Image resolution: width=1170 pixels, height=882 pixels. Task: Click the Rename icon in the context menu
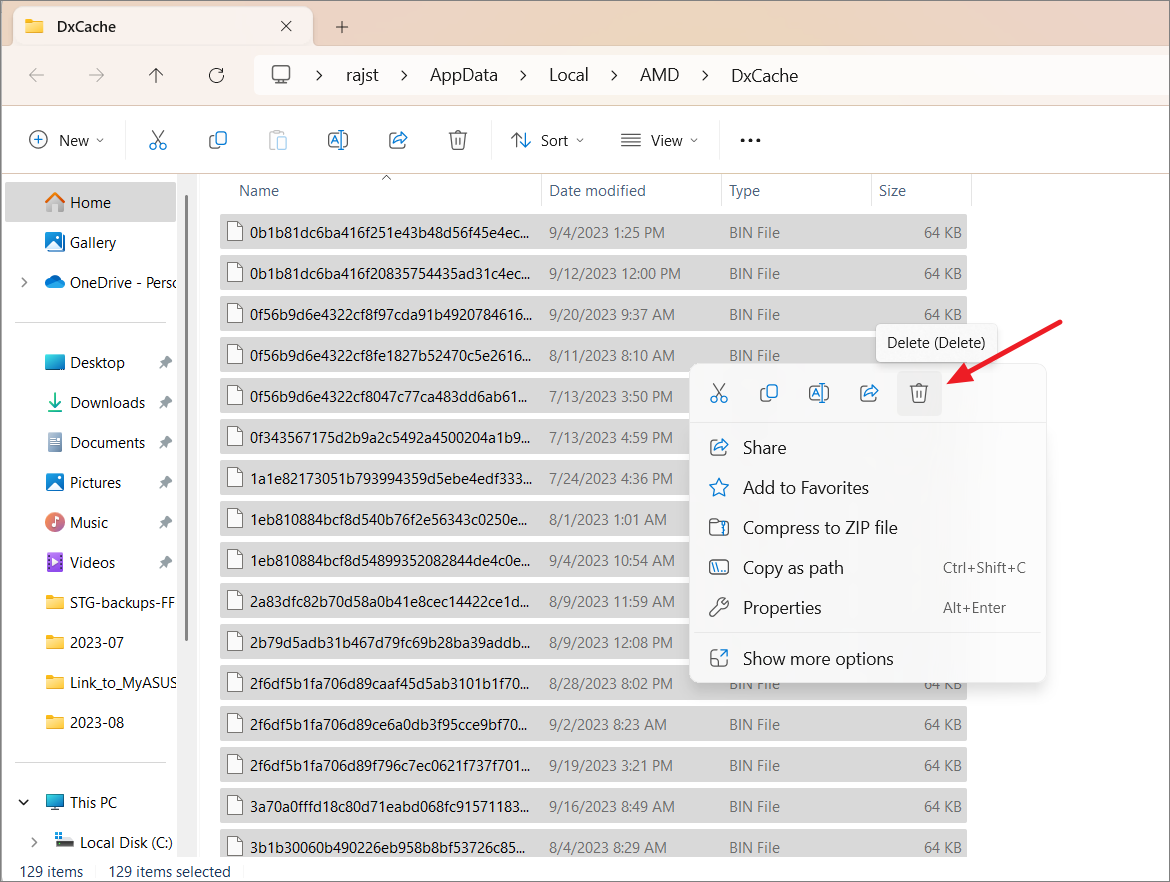(x=818, y=392)
